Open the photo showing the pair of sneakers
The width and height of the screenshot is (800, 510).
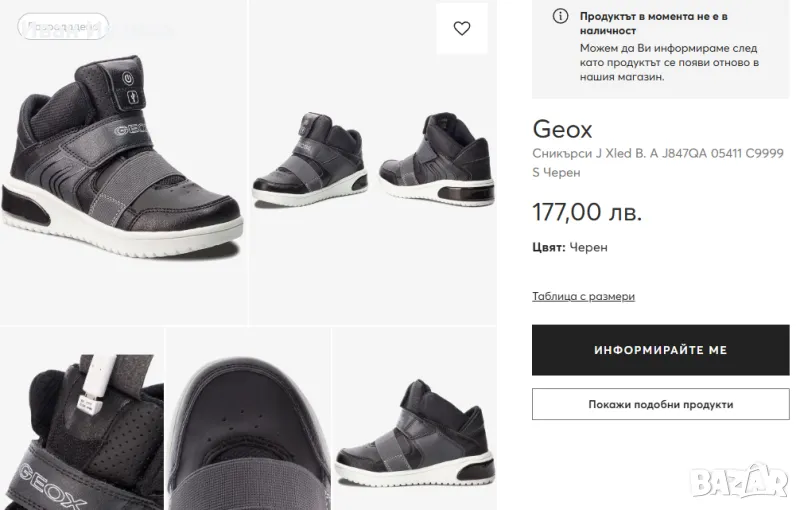(372, 160)
